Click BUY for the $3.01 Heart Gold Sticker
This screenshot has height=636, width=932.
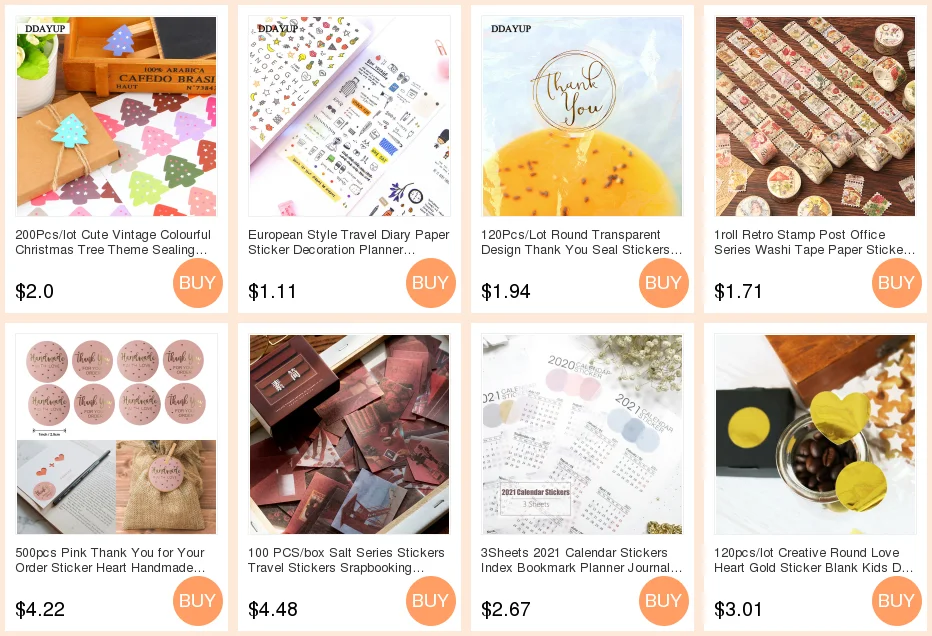(897, 601)
